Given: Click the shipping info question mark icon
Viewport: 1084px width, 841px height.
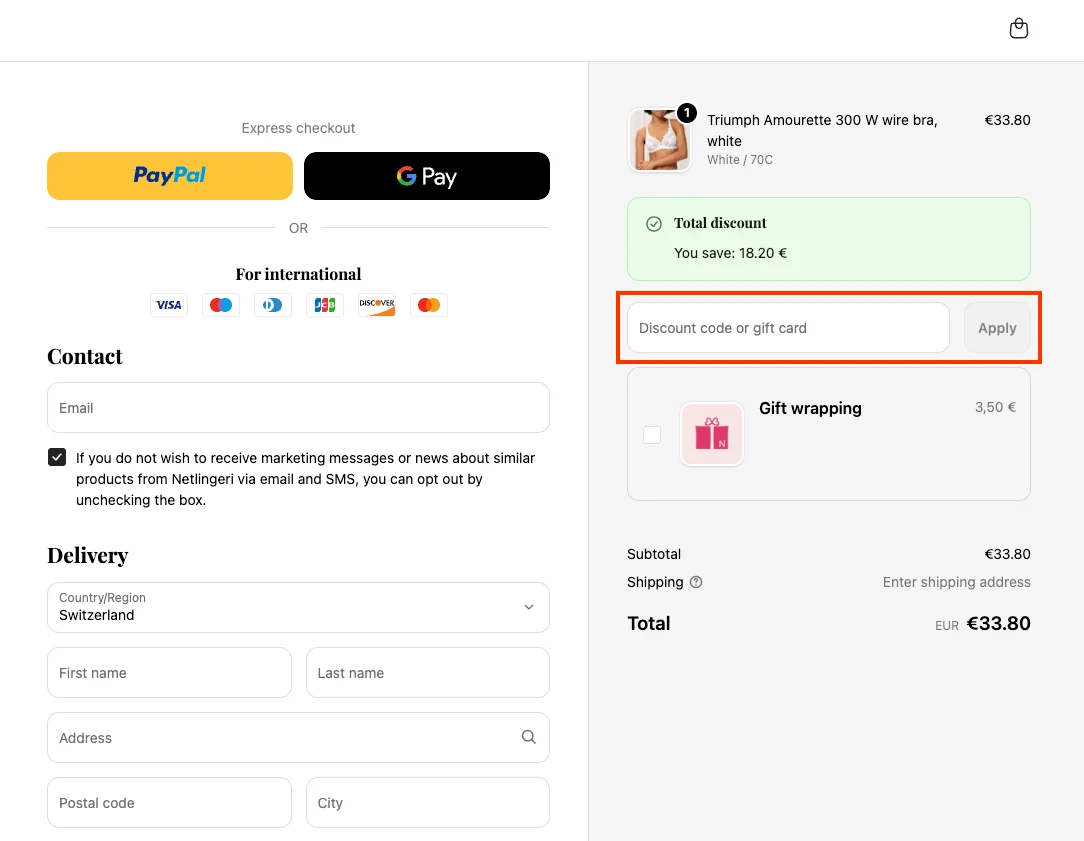Looking at the screenshot, I should (x=696, y=582).
